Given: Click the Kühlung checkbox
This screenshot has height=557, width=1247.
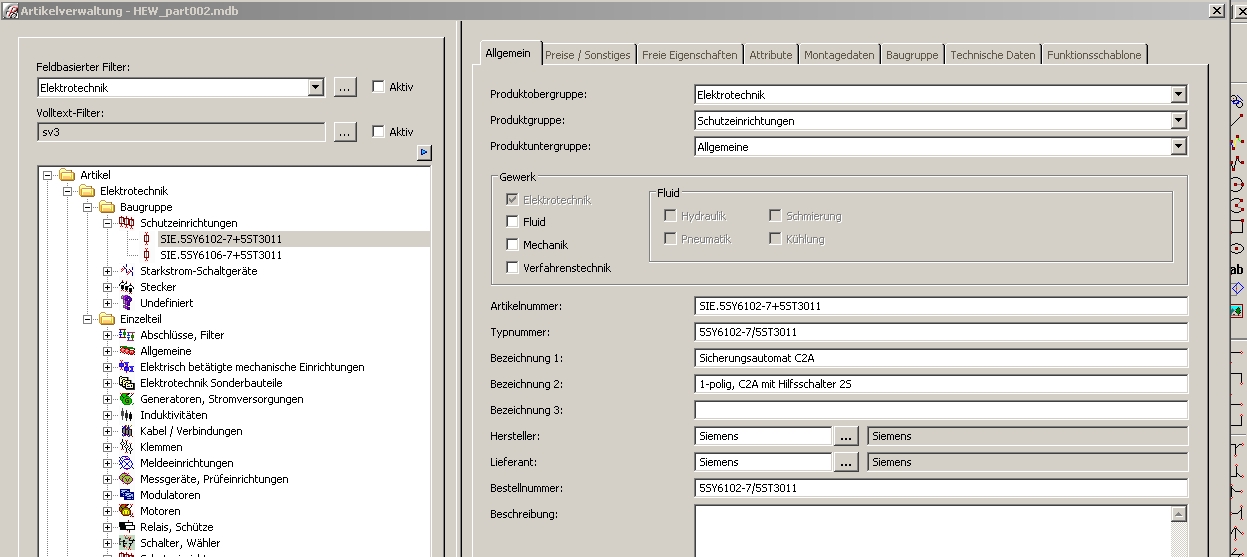Looking at the screenshot, I should pyautogui.click(x=776, y=239).
